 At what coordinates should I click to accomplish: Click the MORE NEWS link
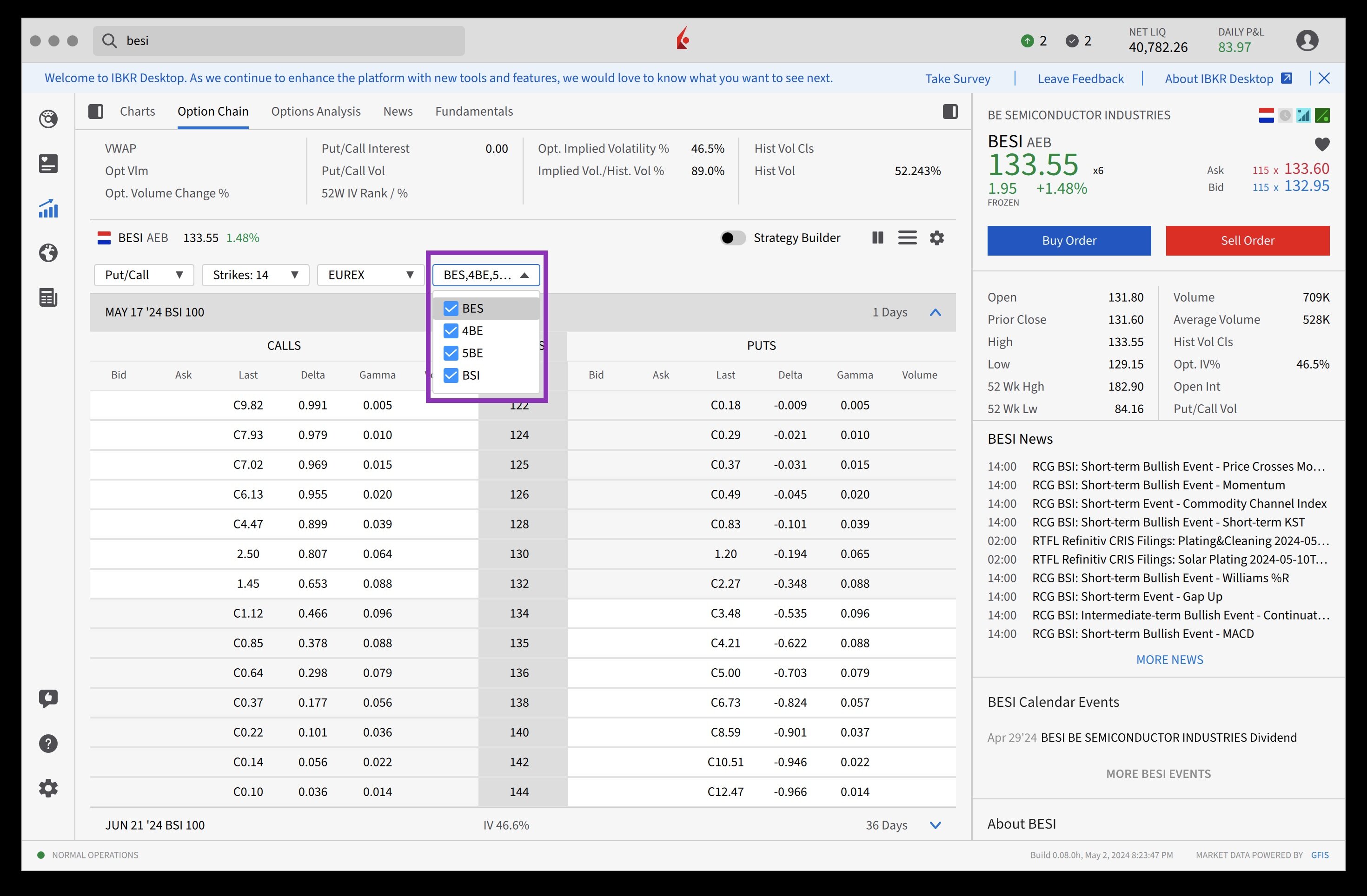click(x=1169, y=659)
